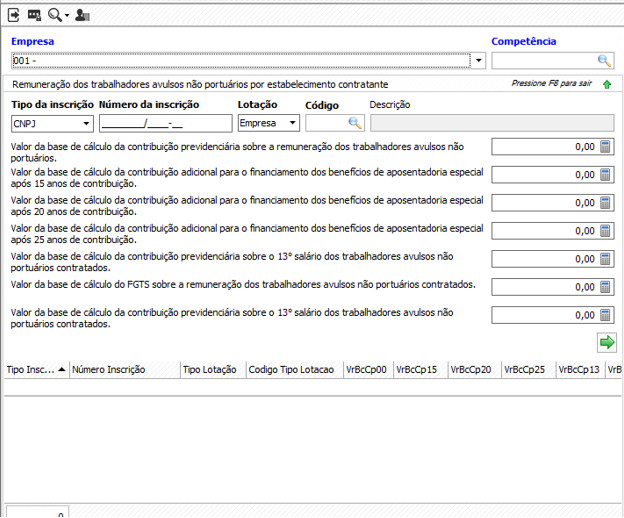
Task: Click the section title 'Remuneração dos trabalhadores avulsos'
Action: coord(200,84)
